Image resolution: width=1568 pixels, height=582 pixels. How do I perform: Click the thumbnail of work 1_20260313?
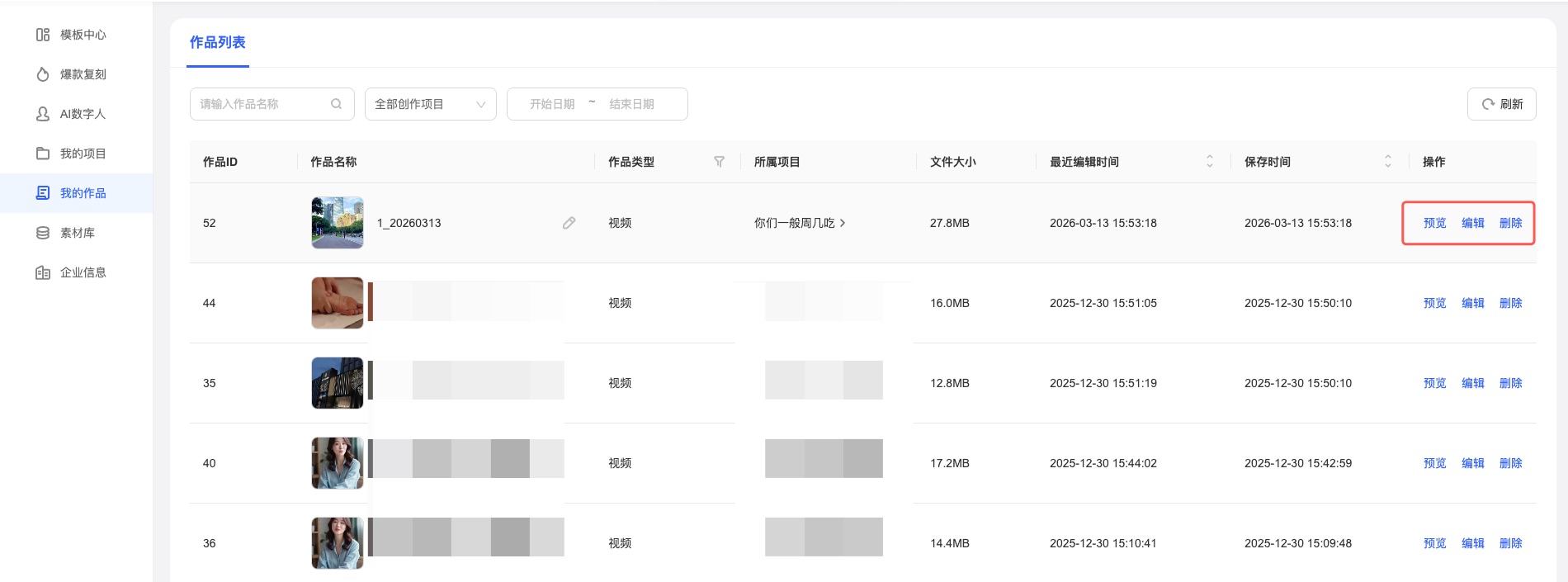(x=338, y=223)
